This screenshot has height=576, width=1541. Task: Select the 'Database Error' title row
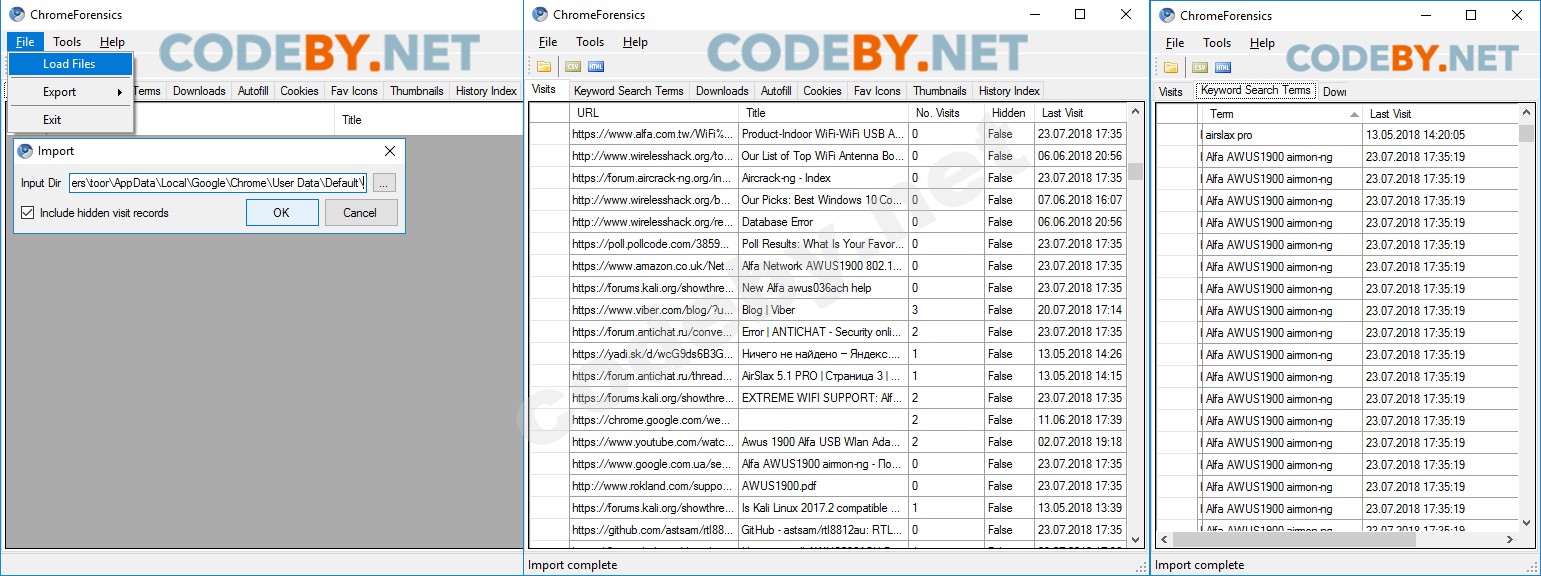coord(823,222)
